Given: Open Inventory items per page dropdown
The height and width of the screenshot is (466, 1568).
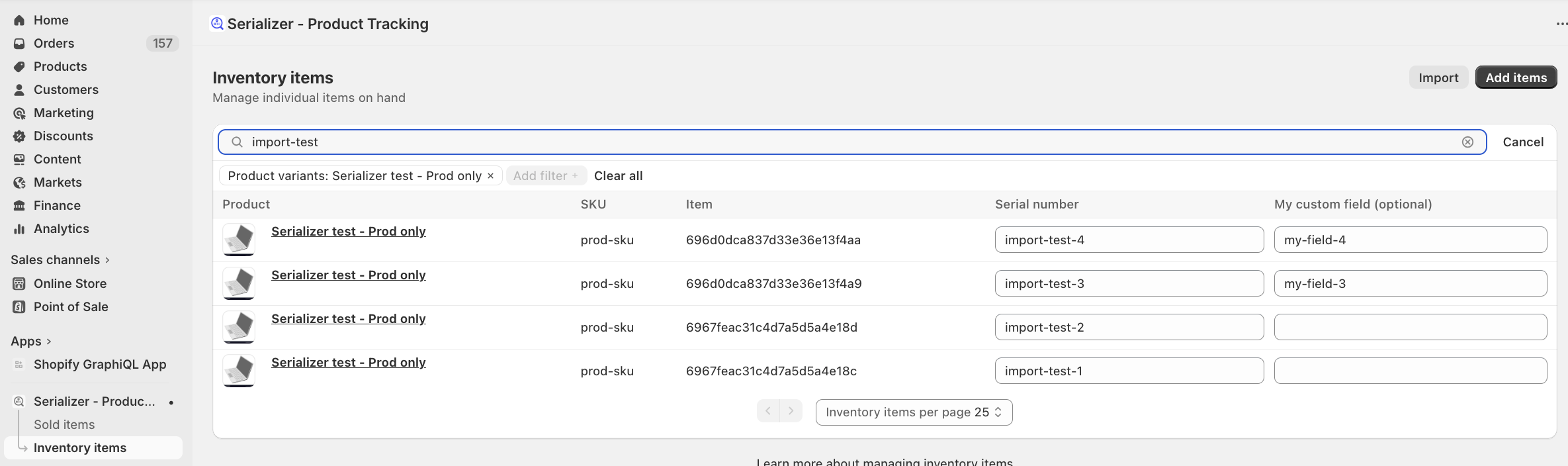Looking at the screenshot, I should pyautogui.click(x=913, y=412).
